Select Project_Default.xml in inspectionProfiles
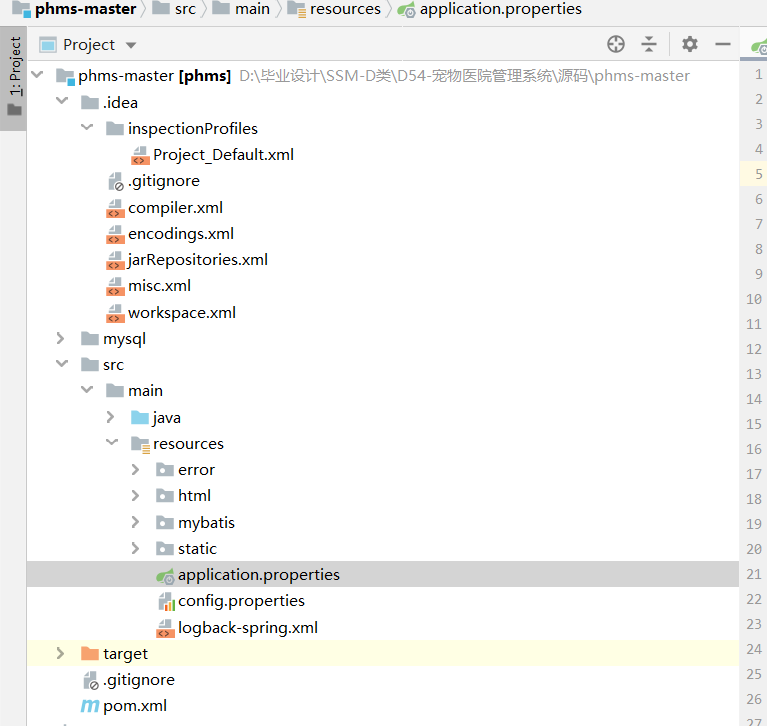 tap(222, 155)
